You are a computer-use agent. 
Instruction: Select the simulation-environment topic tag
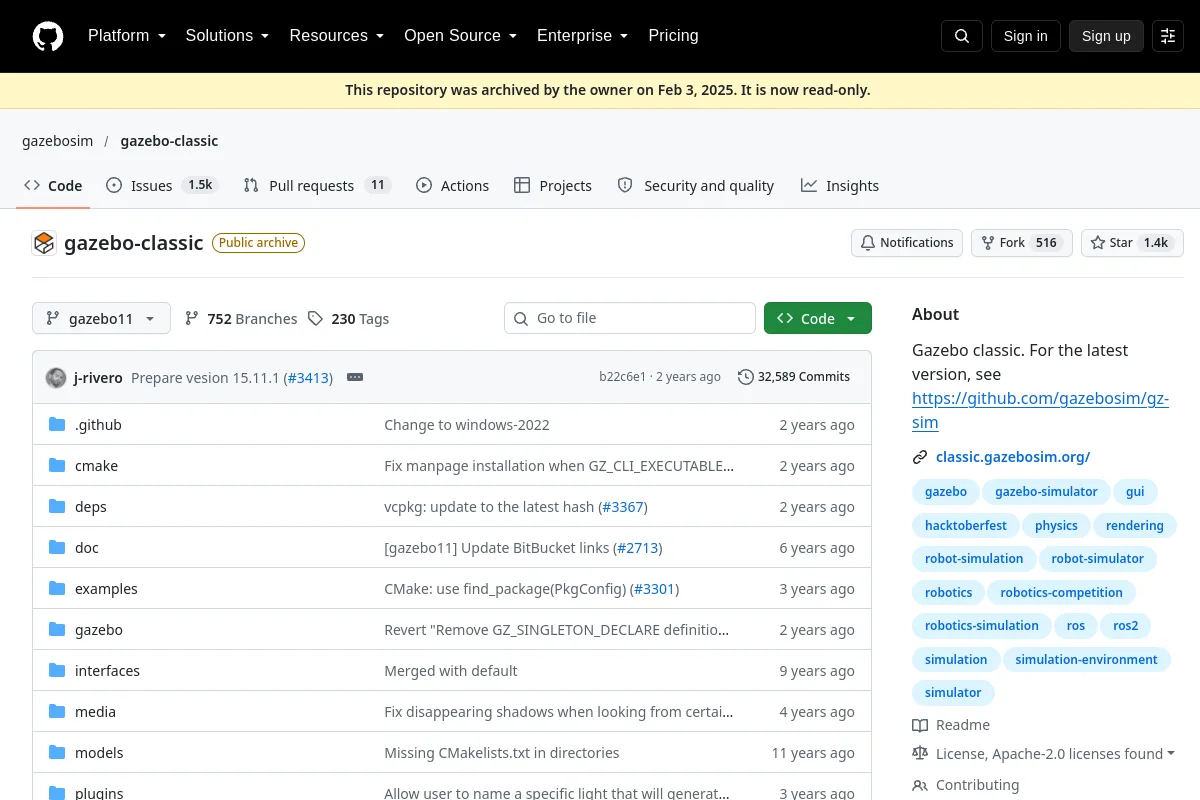1086,660
